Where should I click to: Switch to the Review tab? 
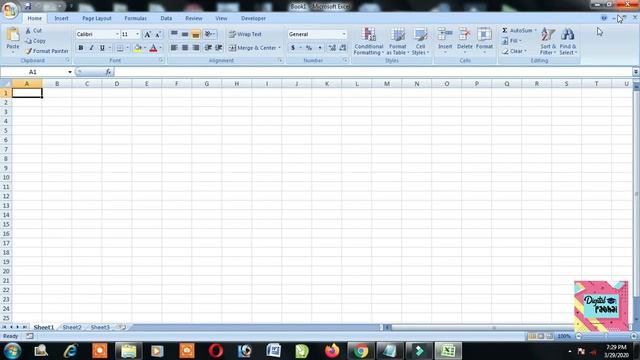click(193, 18)
